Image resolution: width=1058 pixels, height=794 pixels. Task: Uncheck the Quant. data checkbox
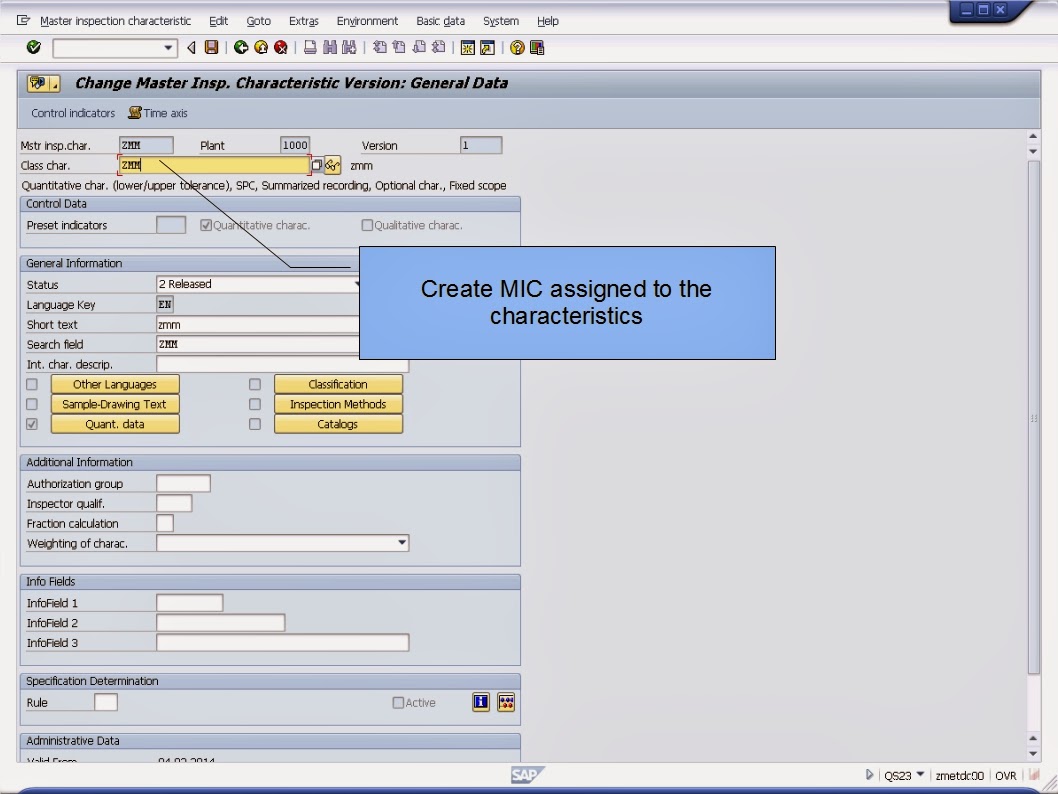coord(31,423)
